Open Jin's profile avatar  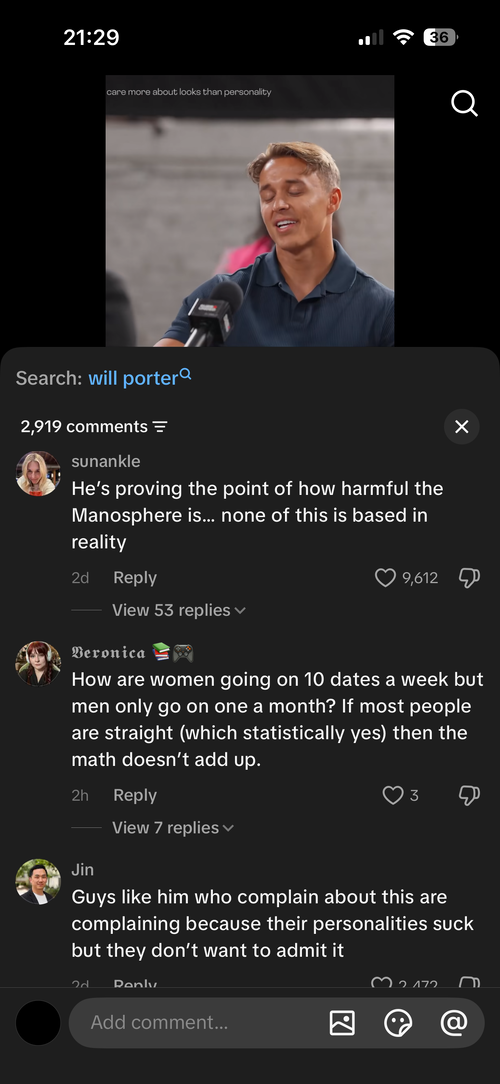[x=38, y=881]
